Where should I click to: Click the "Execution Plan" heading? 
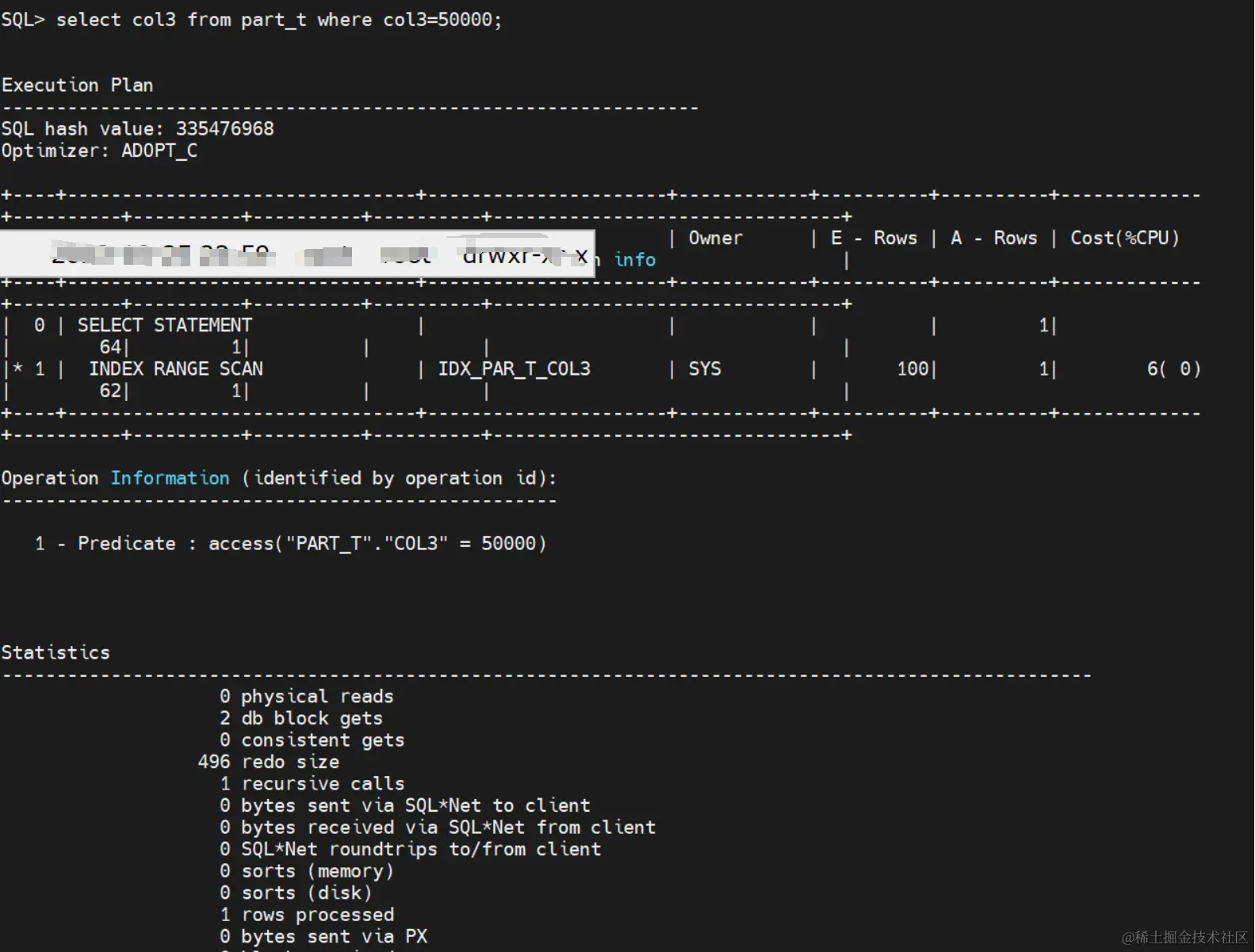(77, 85)
